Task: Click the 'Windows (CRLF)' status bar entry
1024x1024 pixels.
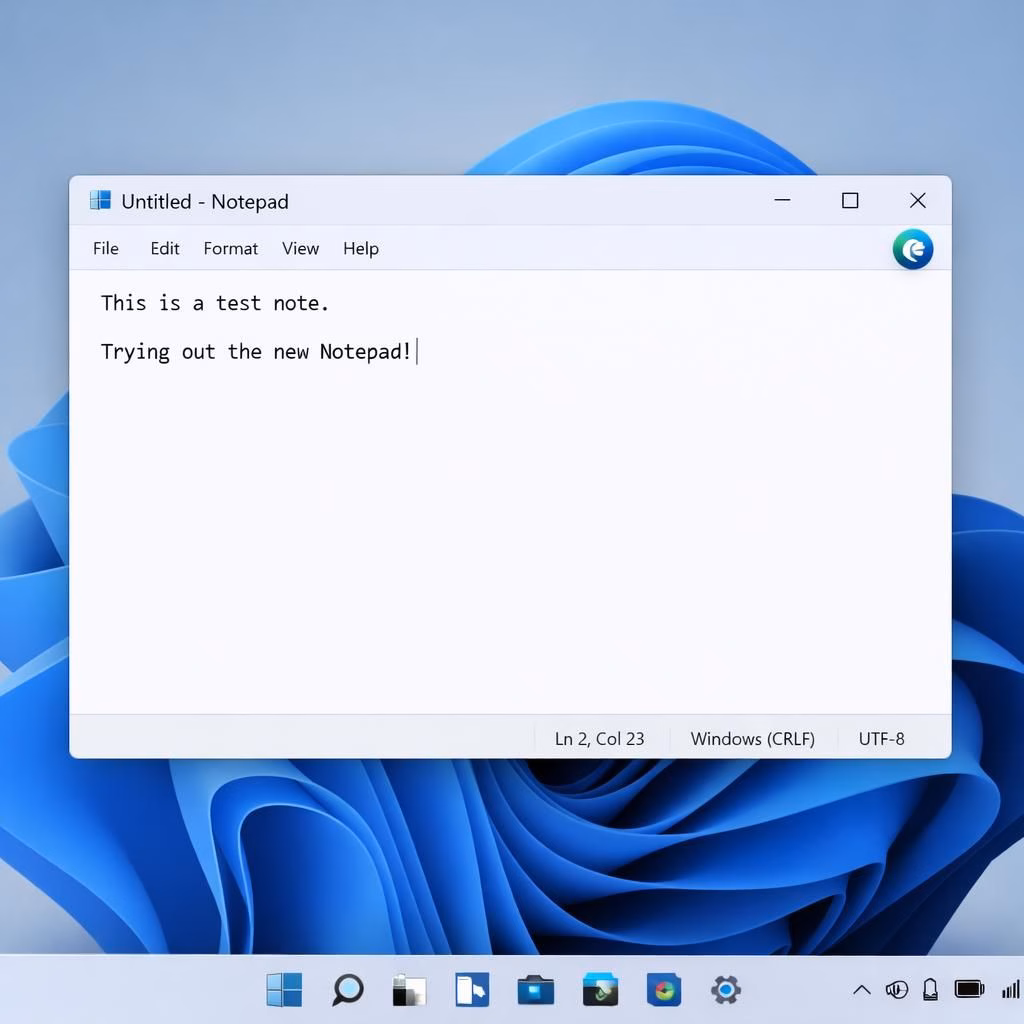Action: [x=753, y=739]
